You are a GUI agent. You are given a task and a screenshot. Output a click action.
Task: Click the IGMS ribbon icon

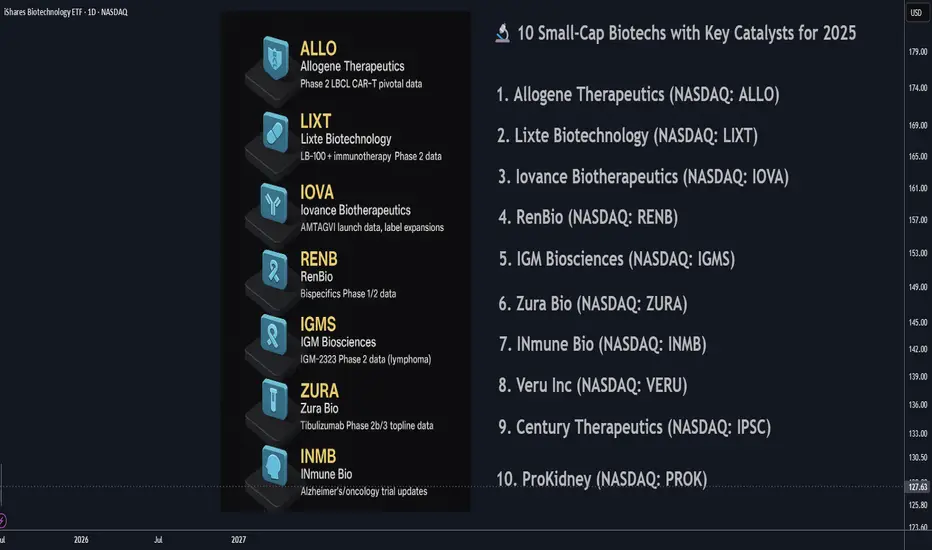click(274, 335)
